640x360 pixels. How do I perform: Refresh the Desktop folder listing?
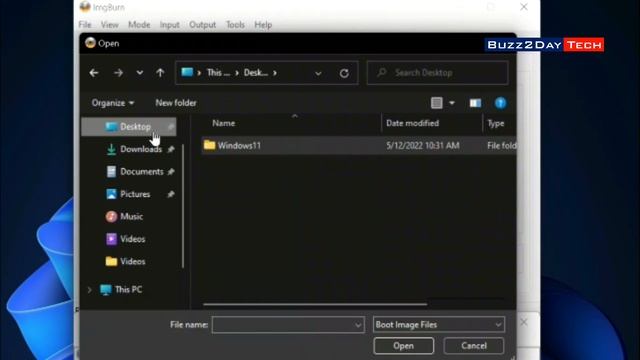[x=344, y=73]
